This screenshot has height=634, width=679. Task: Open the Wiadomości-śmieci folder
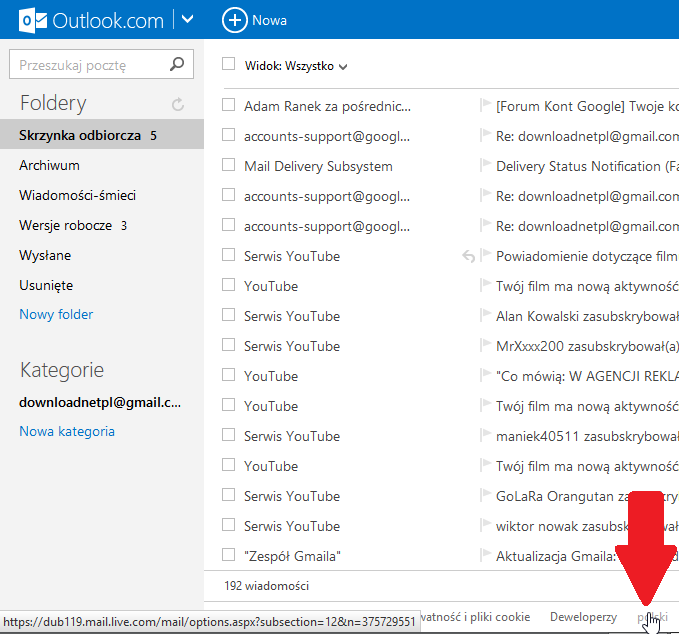pyautogui.click(x=78, y=195)
